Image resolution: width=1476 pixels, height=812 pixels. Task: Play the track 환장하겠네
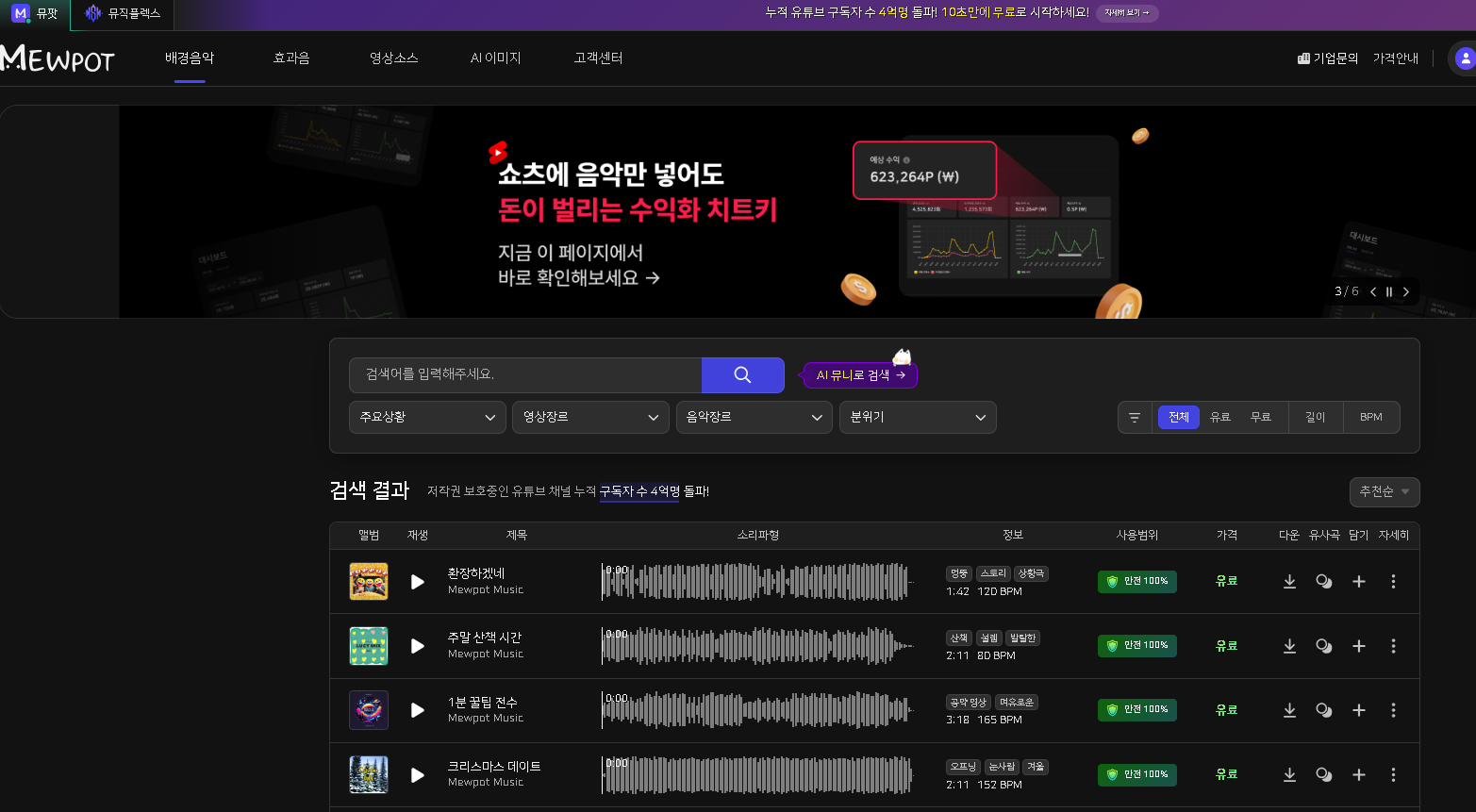pos(418,582)
